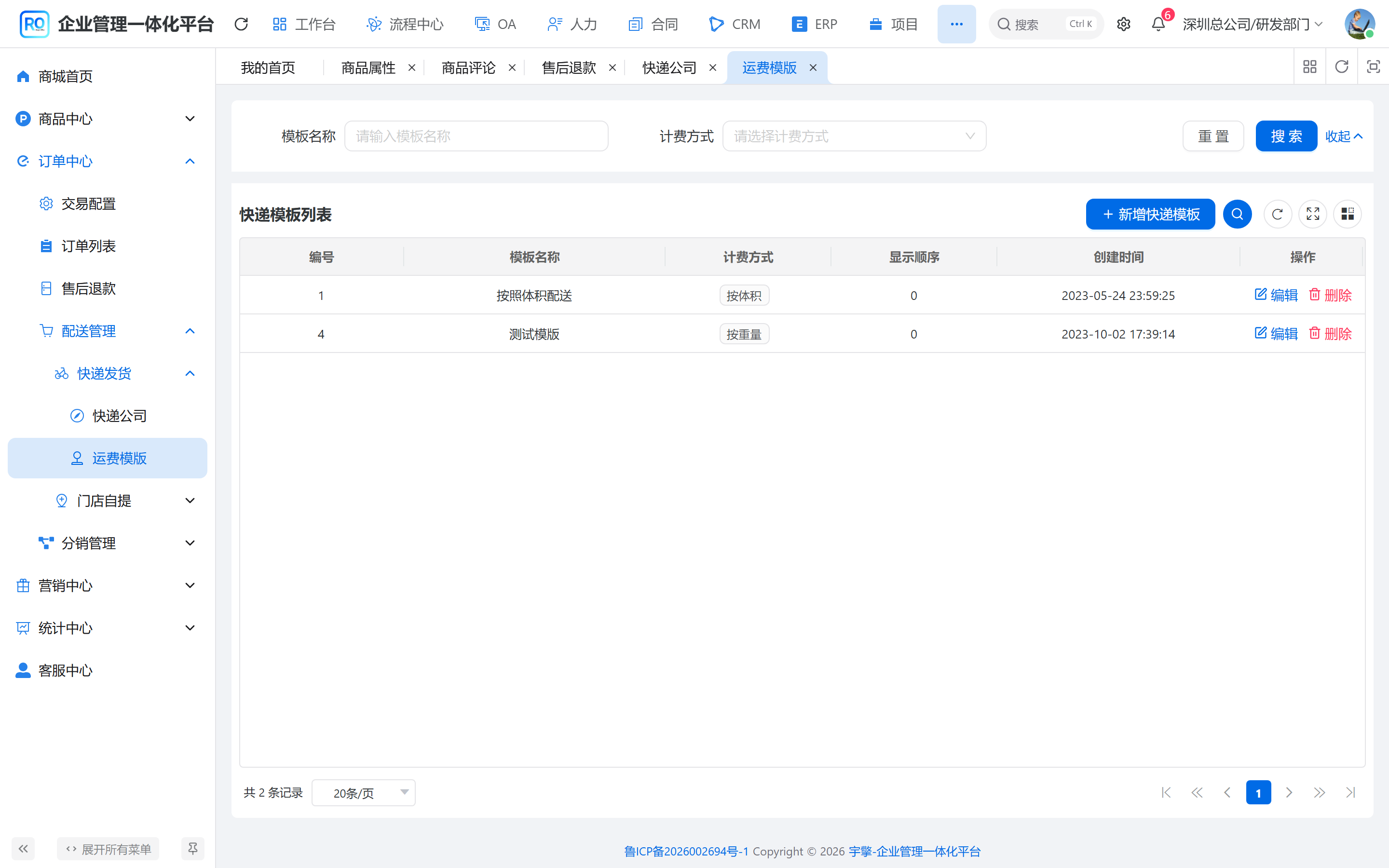Expand the 门店自提 submenu
Viewport: 1389px width, 868px height.
pyautogui.click(x=108, y=501)
